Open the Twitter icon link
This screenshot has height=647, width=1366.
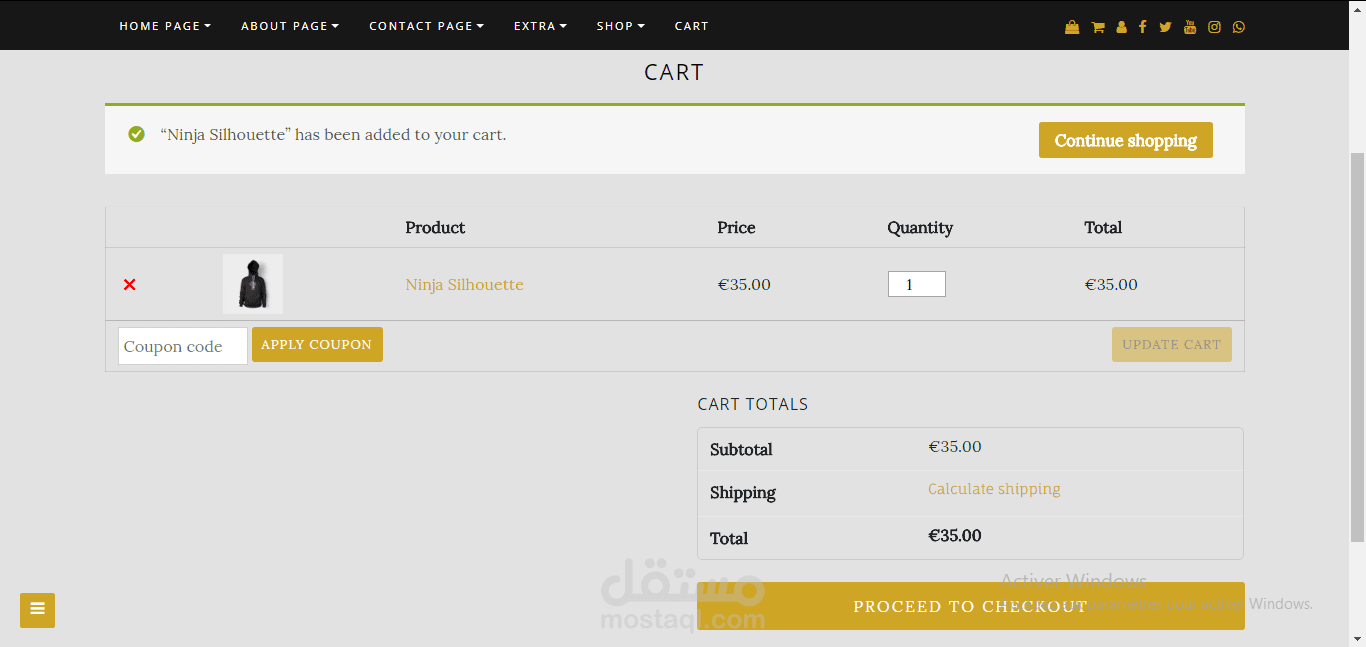pyautogui.click(x=1165, y=27)
